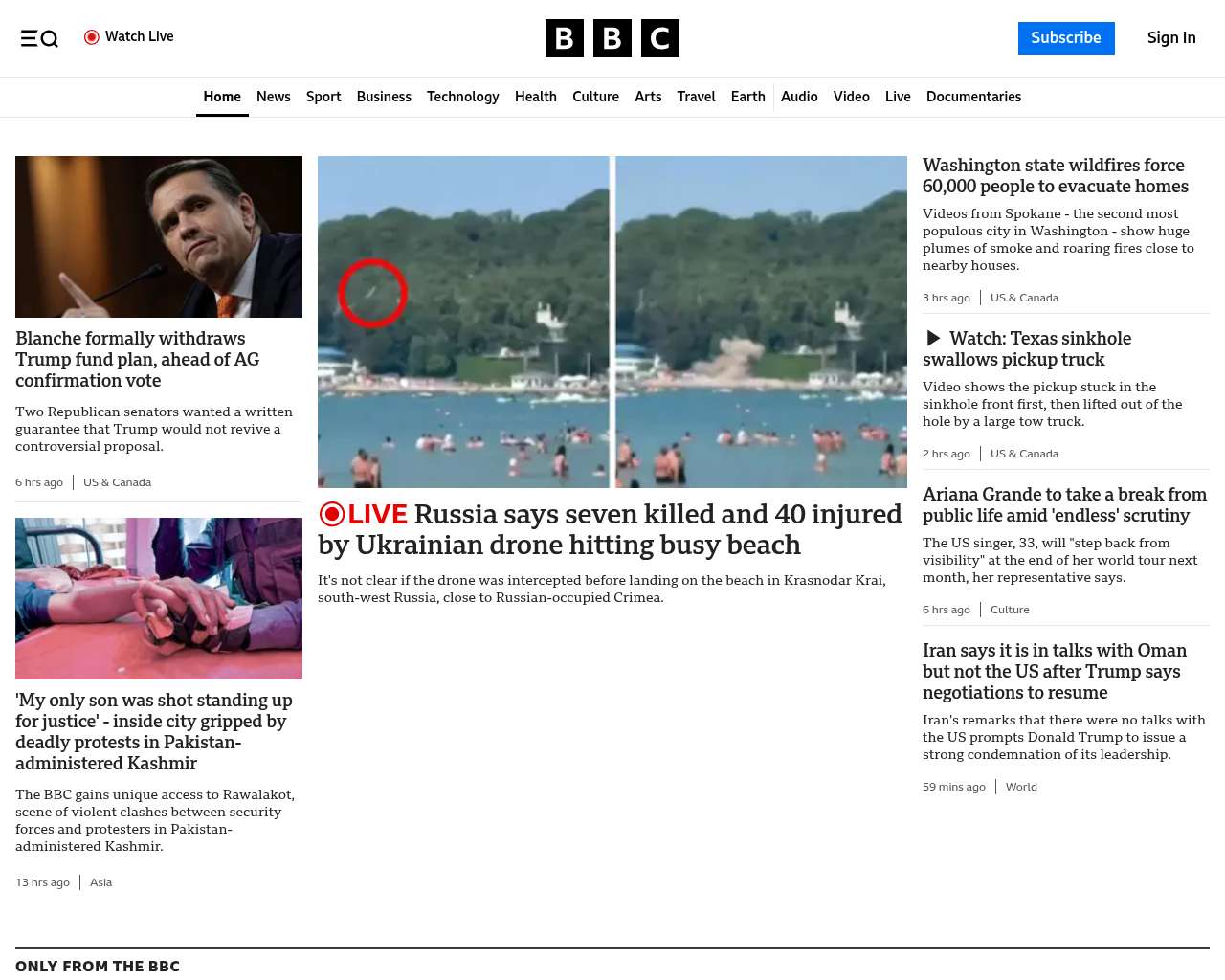Image resolution: width=1225 pixels, height=980 pixels.
Task: Click 'The US singer, 33' summary text
Action: point(1060,560)
